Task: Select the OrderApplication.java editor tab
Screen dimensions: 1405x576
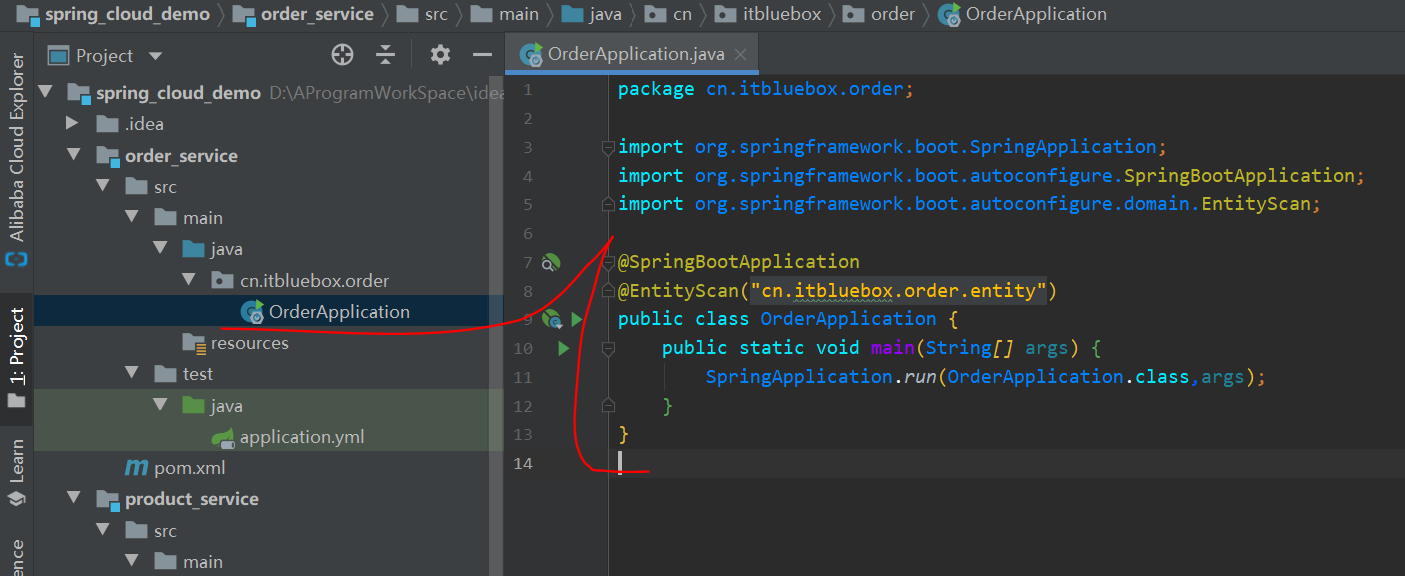Action: click(x=633, y=54)
